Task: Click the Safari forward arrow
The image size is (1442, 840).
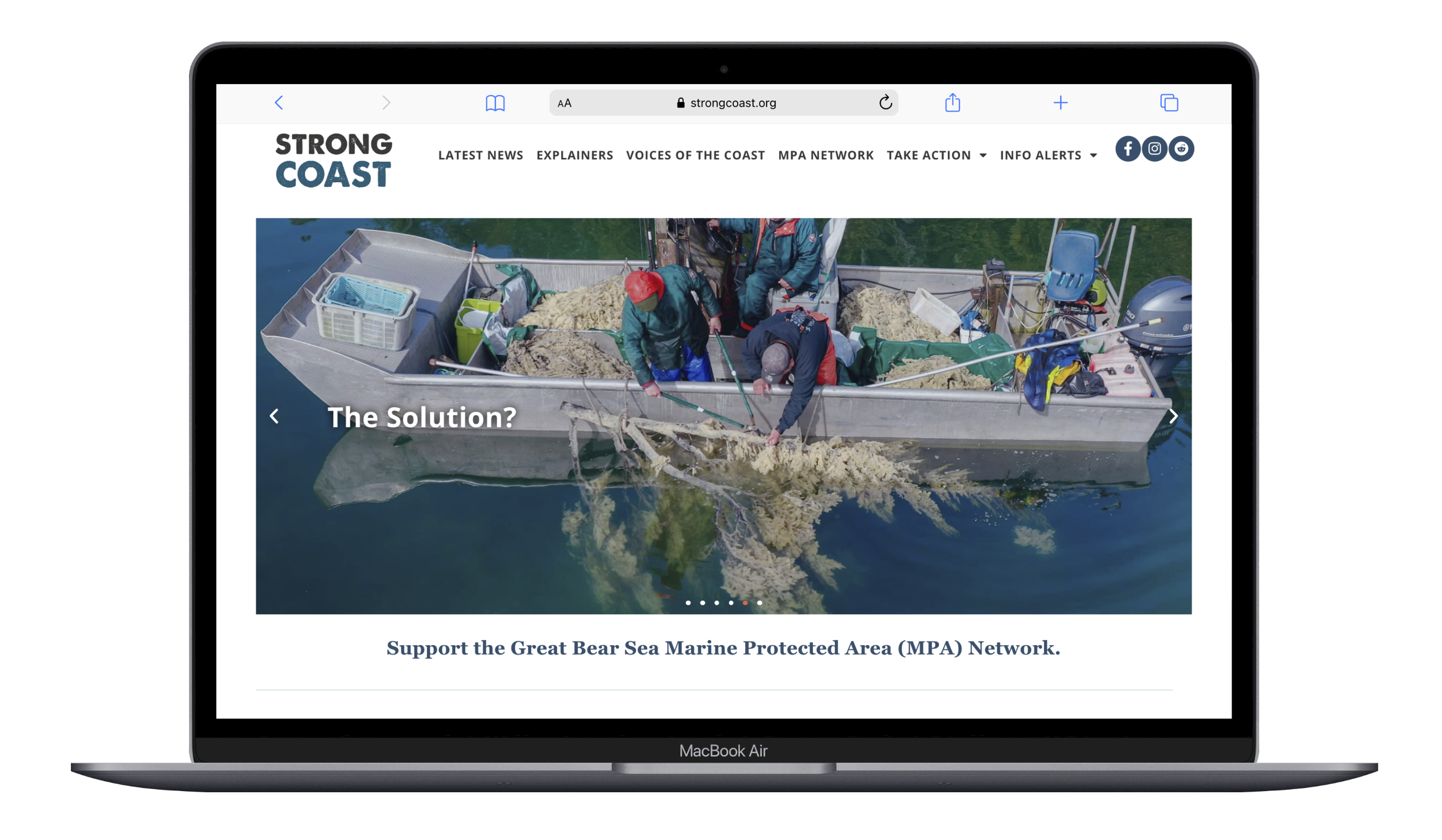Action: (386, 103)
